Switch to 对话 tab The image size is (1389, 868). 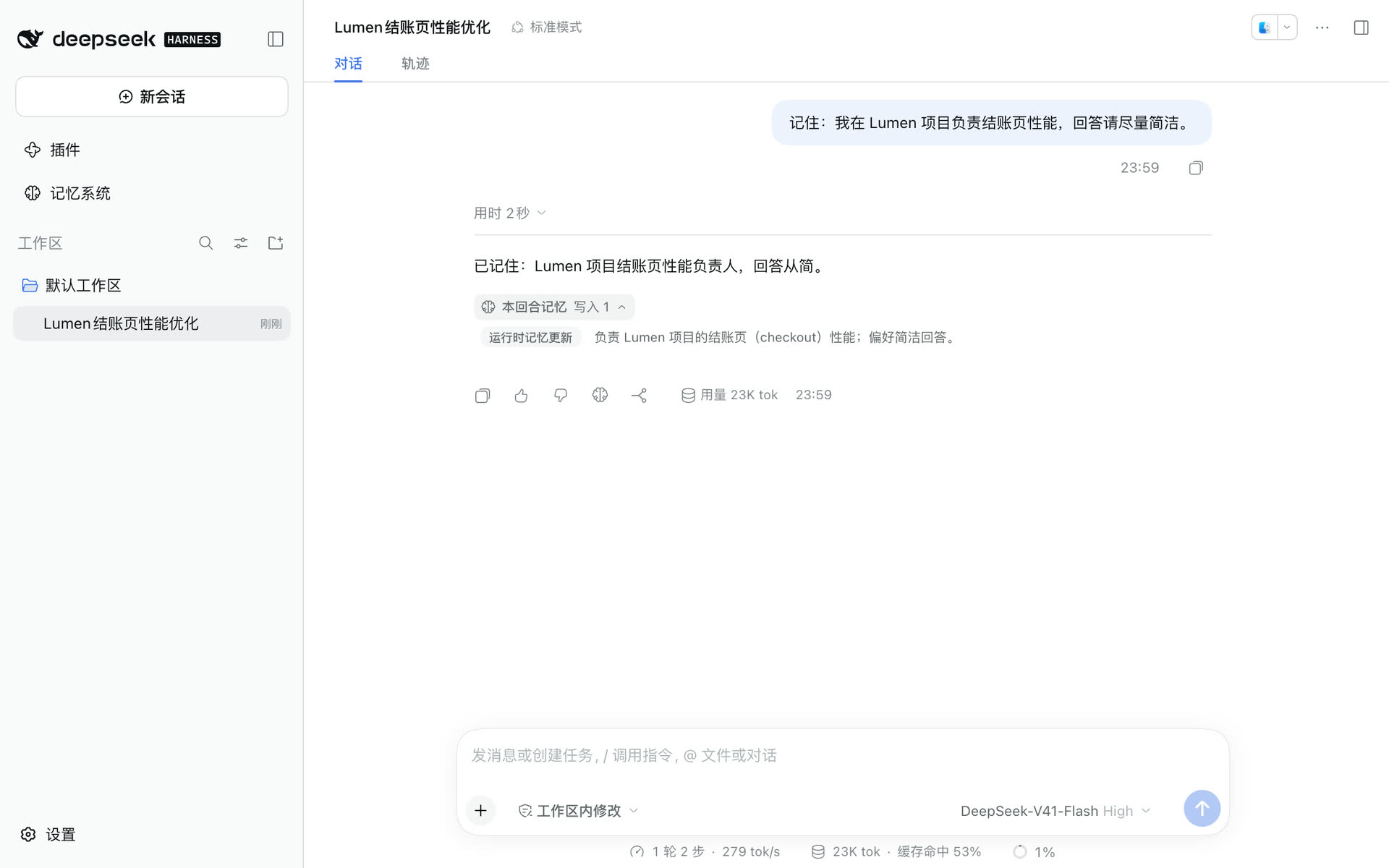348,64
